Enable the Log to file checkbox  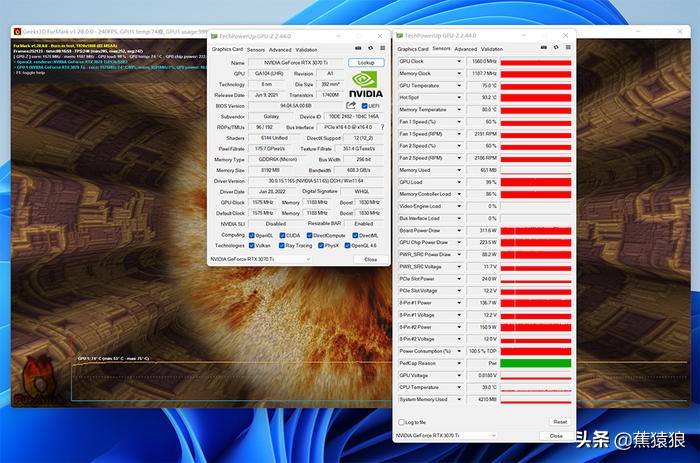point(402,421)
